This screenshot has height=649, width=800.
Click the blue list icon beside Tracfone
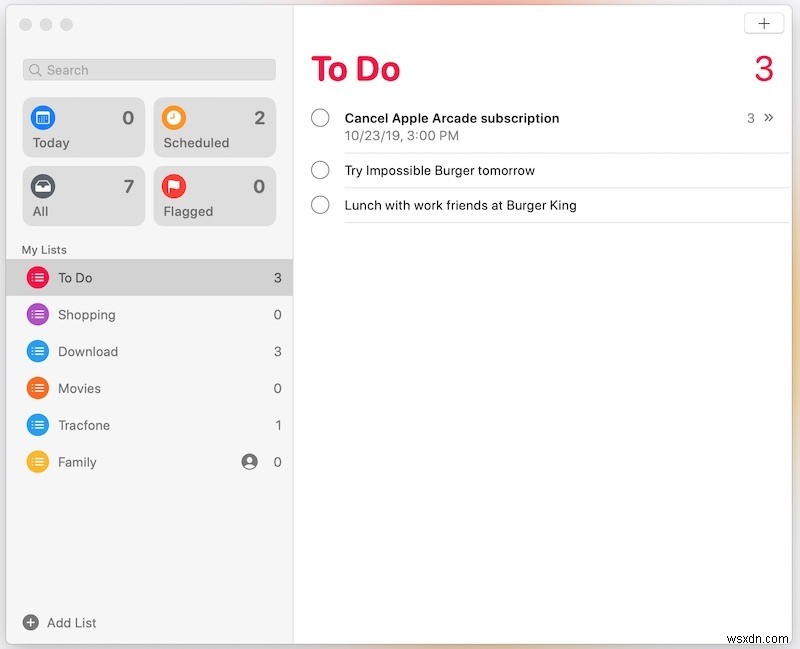pos(38,425)
